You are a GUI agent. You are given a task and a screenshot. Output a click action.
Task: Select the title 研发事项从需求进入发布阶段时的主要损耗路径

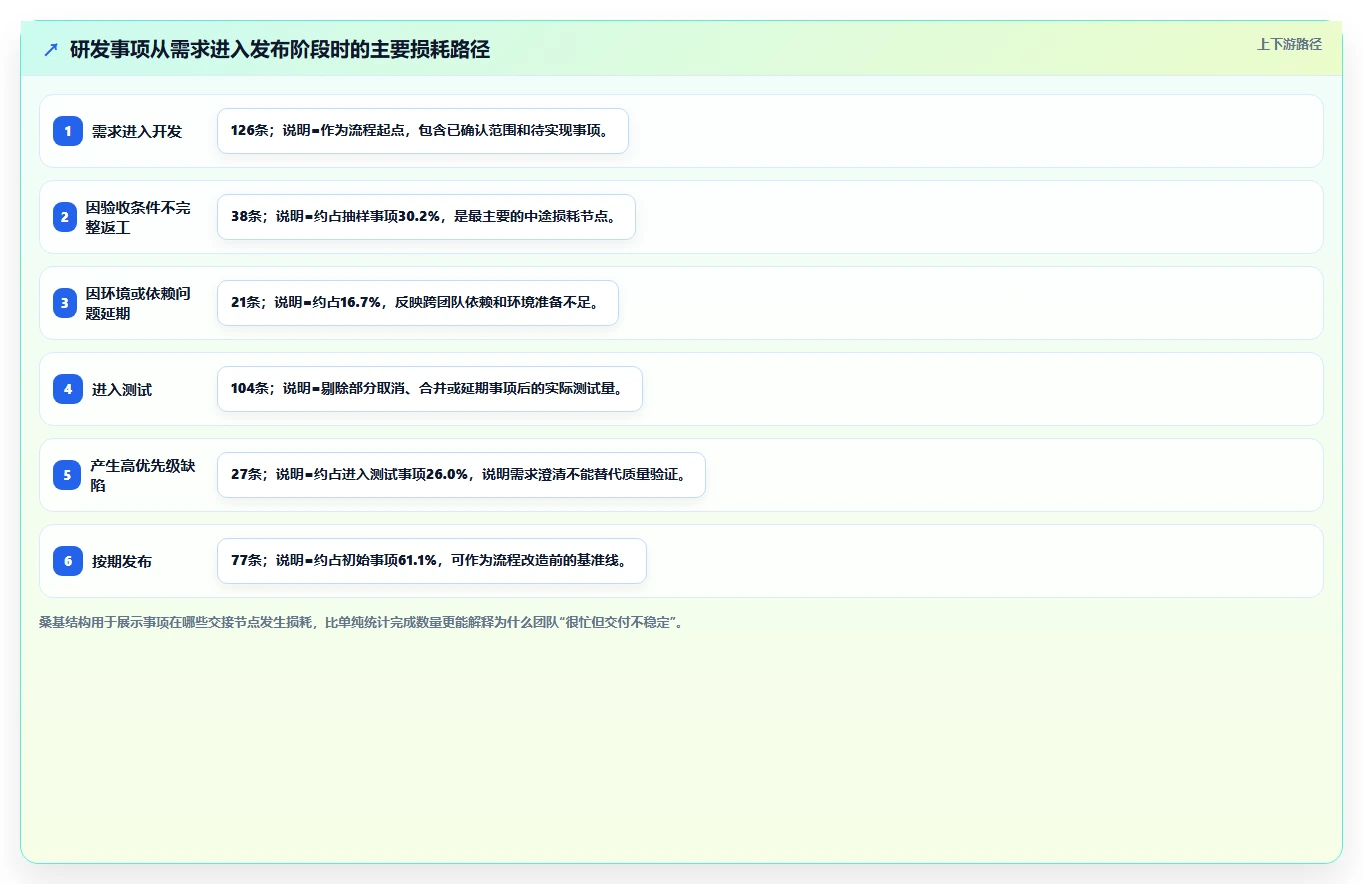[x=280, y=50]
